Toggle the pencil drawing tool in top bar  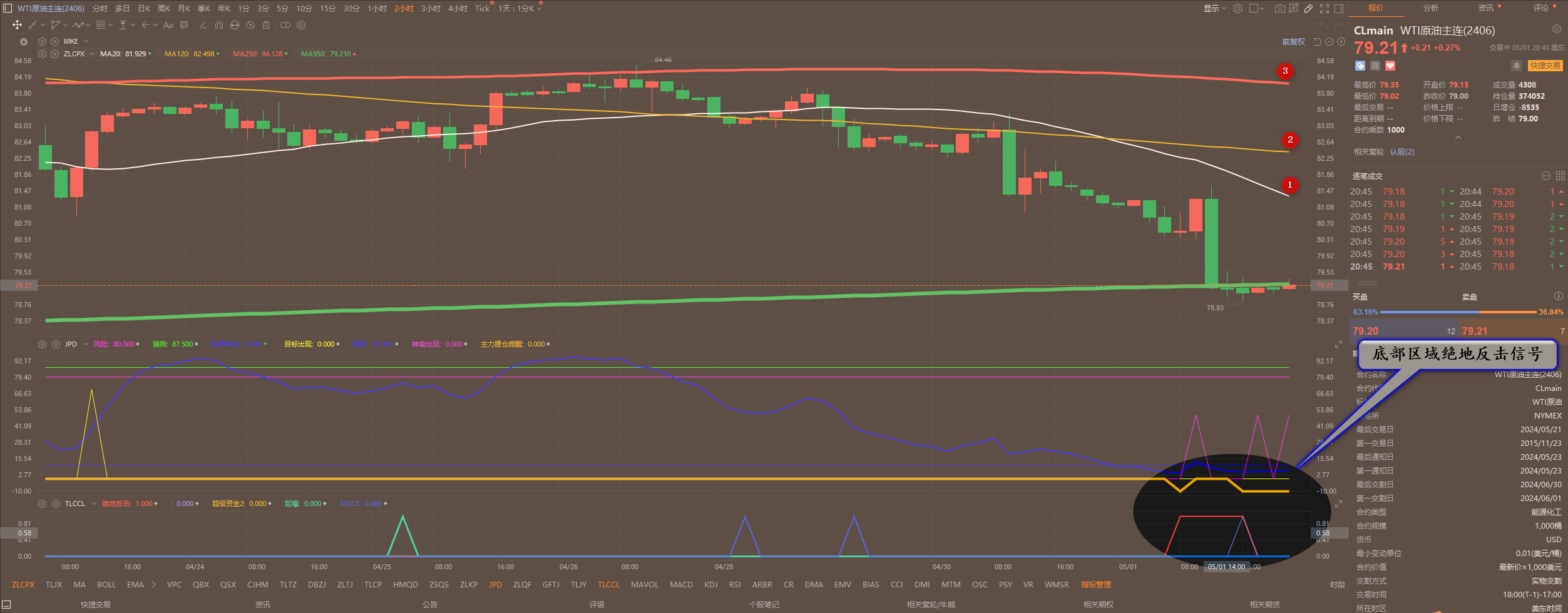tap(1309, 8)
